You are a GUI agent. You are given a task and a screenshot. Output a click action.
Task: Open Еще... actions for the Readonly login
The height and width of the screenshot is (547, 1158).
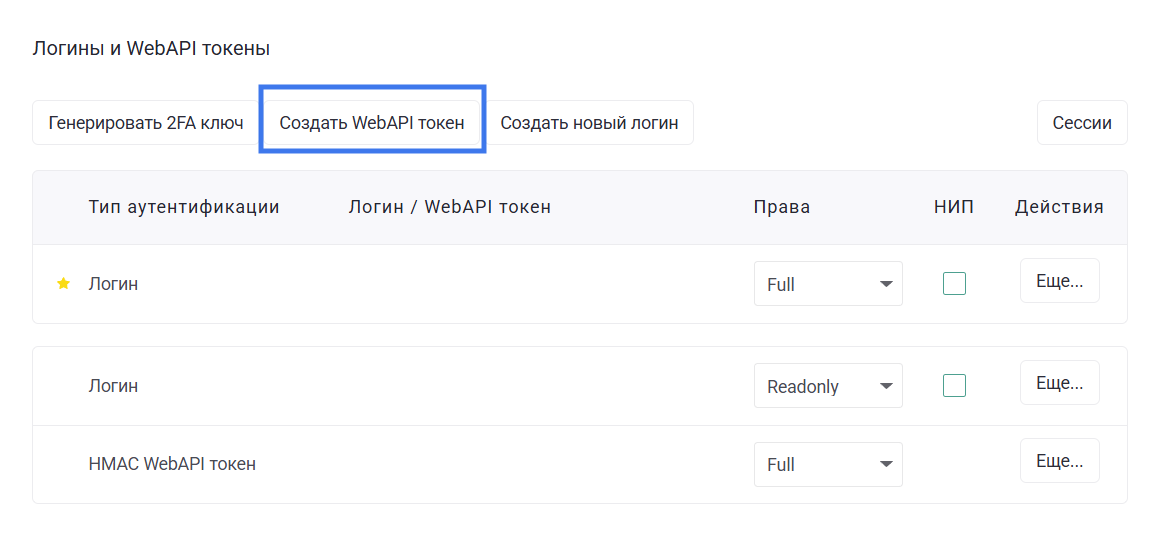pyautogui.click(x=1059, y=382)
